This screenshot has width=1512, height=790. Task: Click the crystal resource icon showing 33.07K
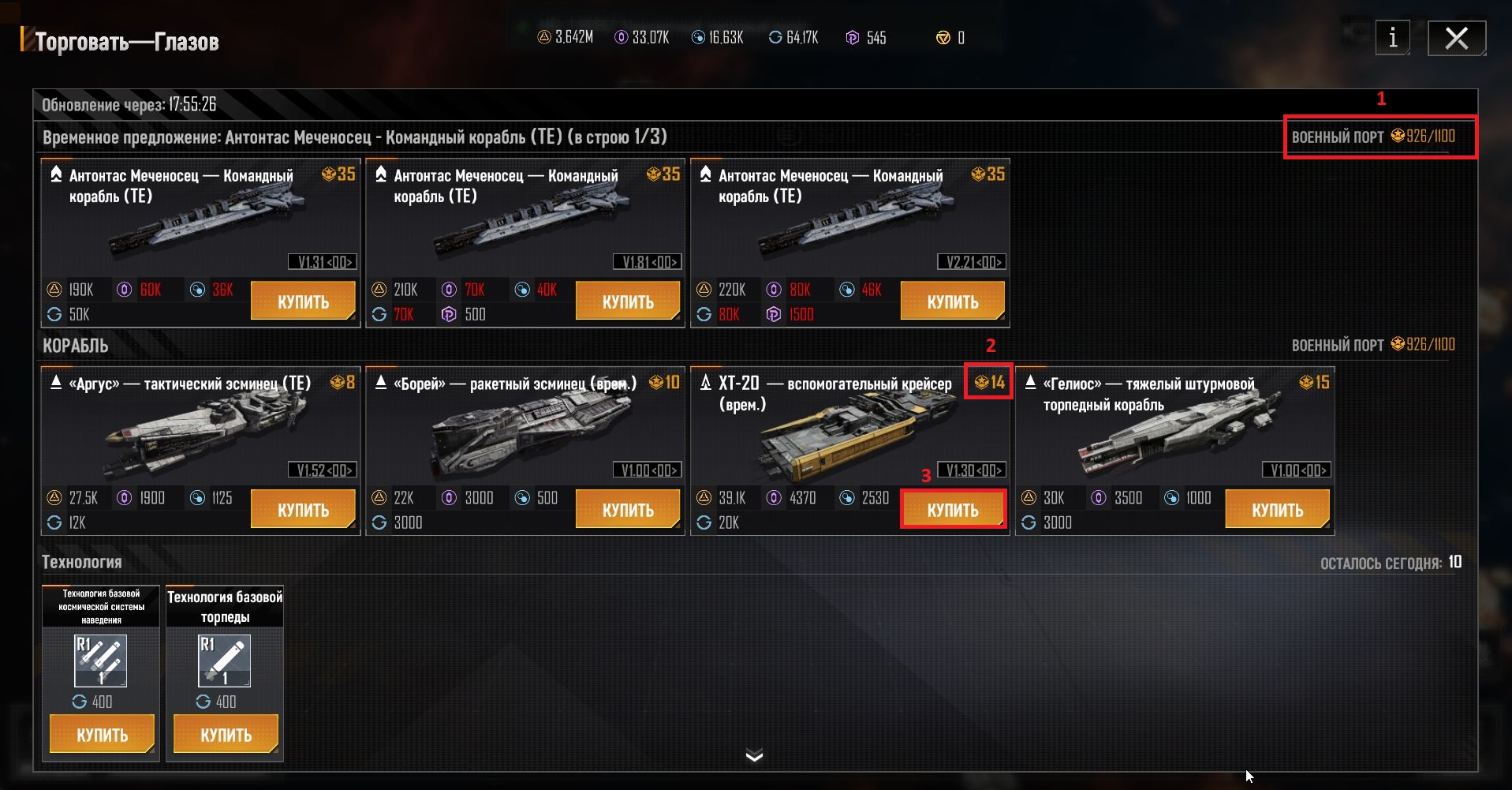click(x=622, y=37)
